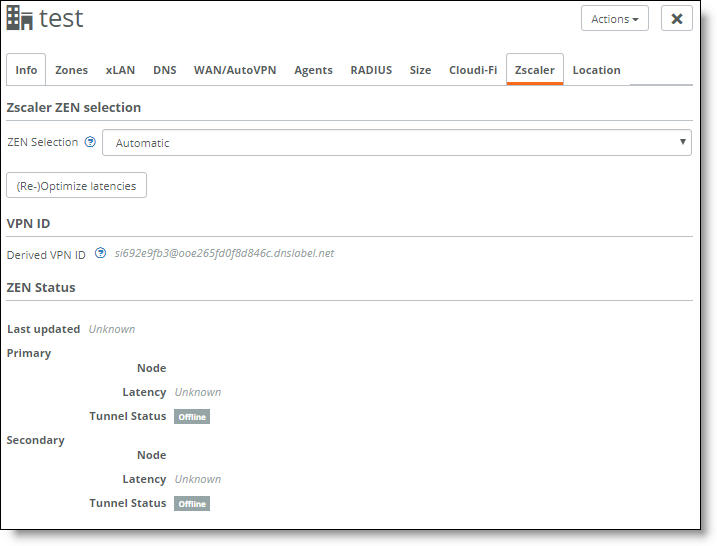Select the RADIUS tab
The image size is (717, 546).
tap(371, 70)
